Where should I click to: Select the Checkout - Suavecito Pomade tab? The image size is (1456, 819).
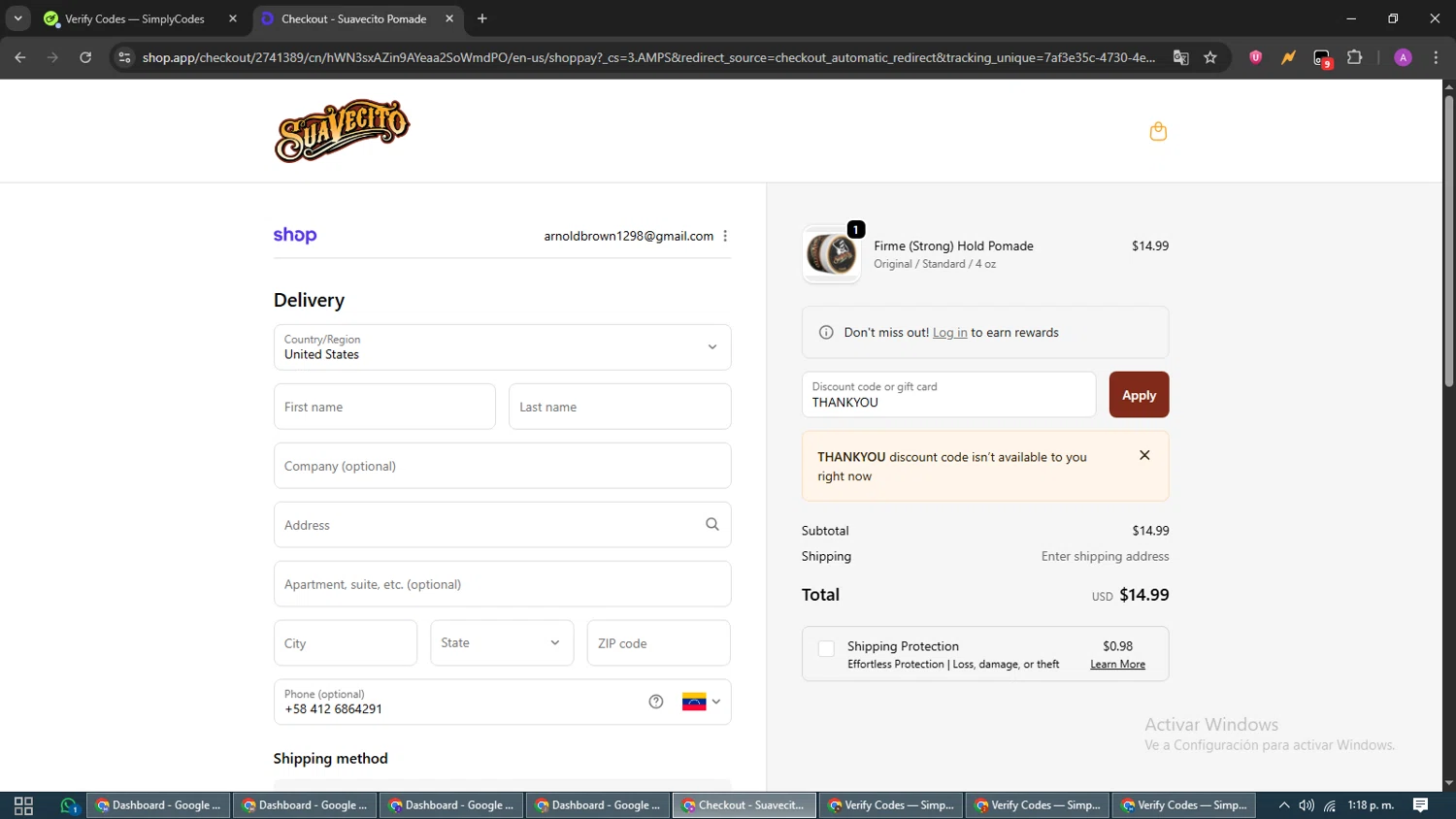coord(358,18)
